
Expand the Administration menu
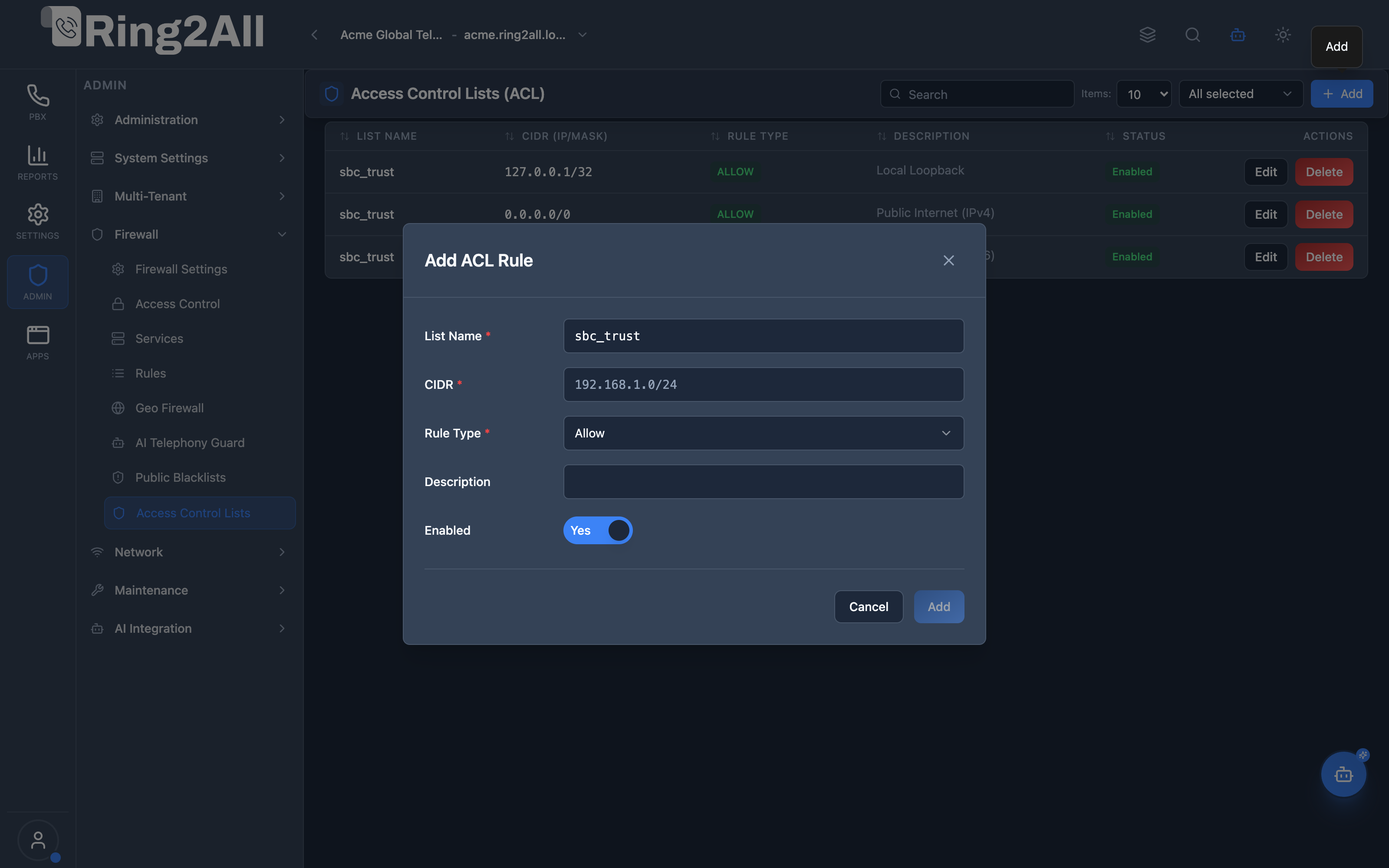[x=189, y=120]
